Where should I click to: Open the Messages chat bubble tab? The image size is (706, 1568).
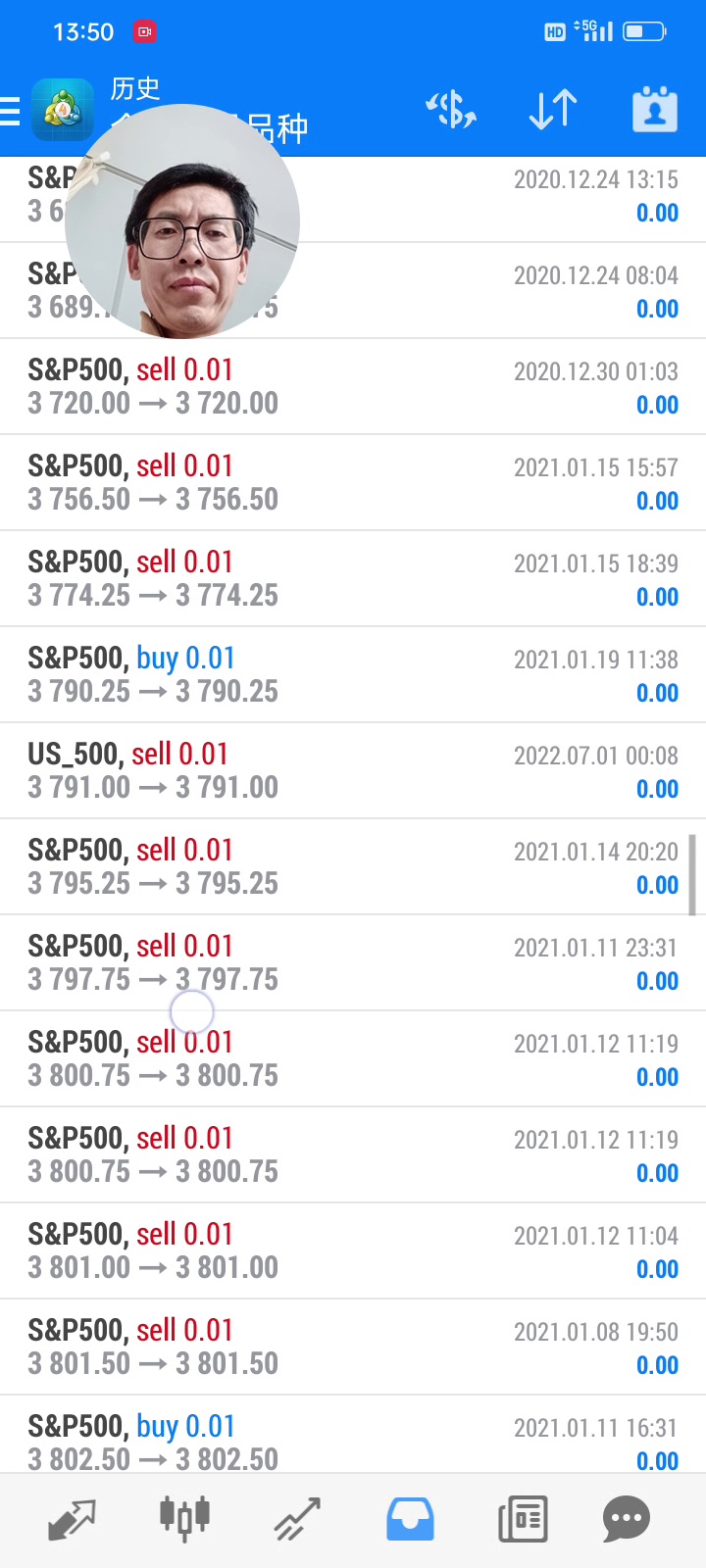coord(627,1519)
